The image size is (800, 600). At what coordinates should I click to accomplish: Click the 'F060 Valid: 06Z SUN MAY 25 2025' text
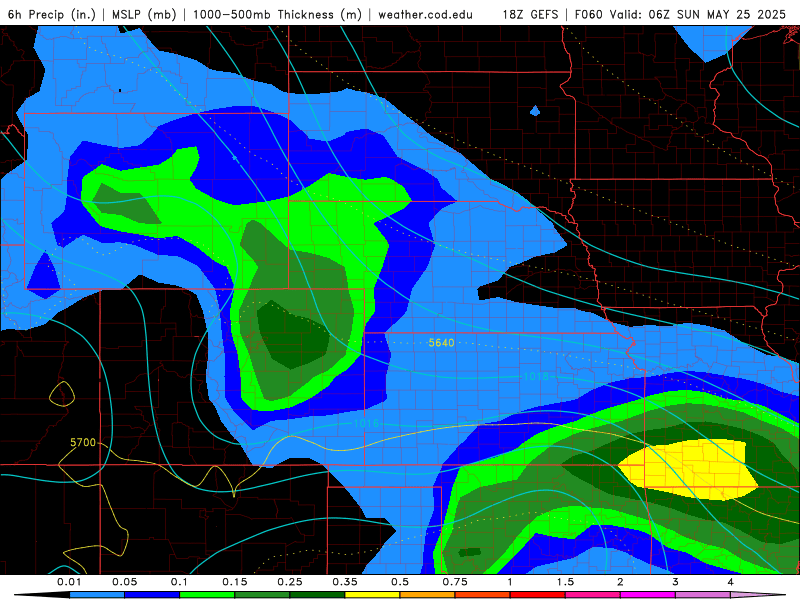click(x=680, y=14)
